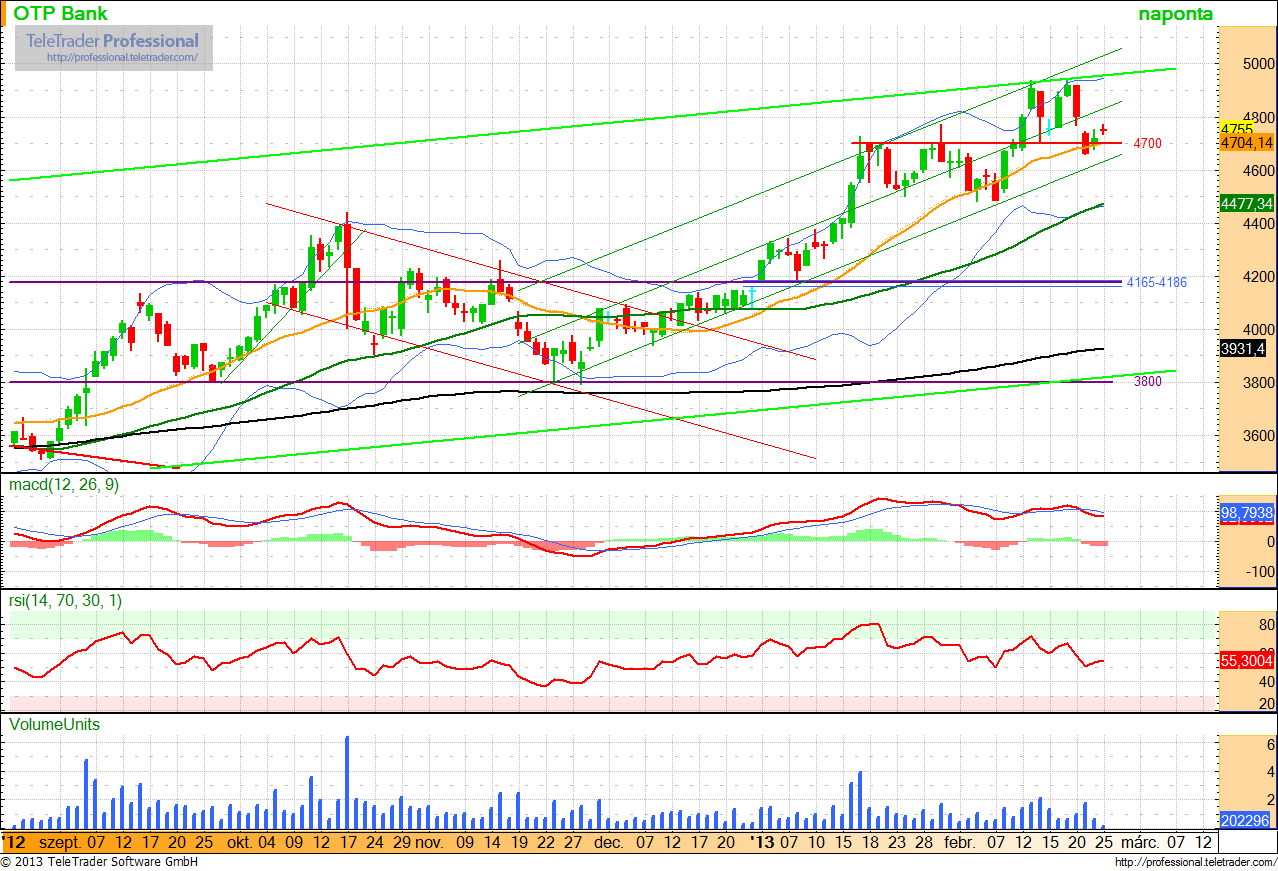Click the MACD value tag 98,7938
1278x871 pixels.
1247,513
